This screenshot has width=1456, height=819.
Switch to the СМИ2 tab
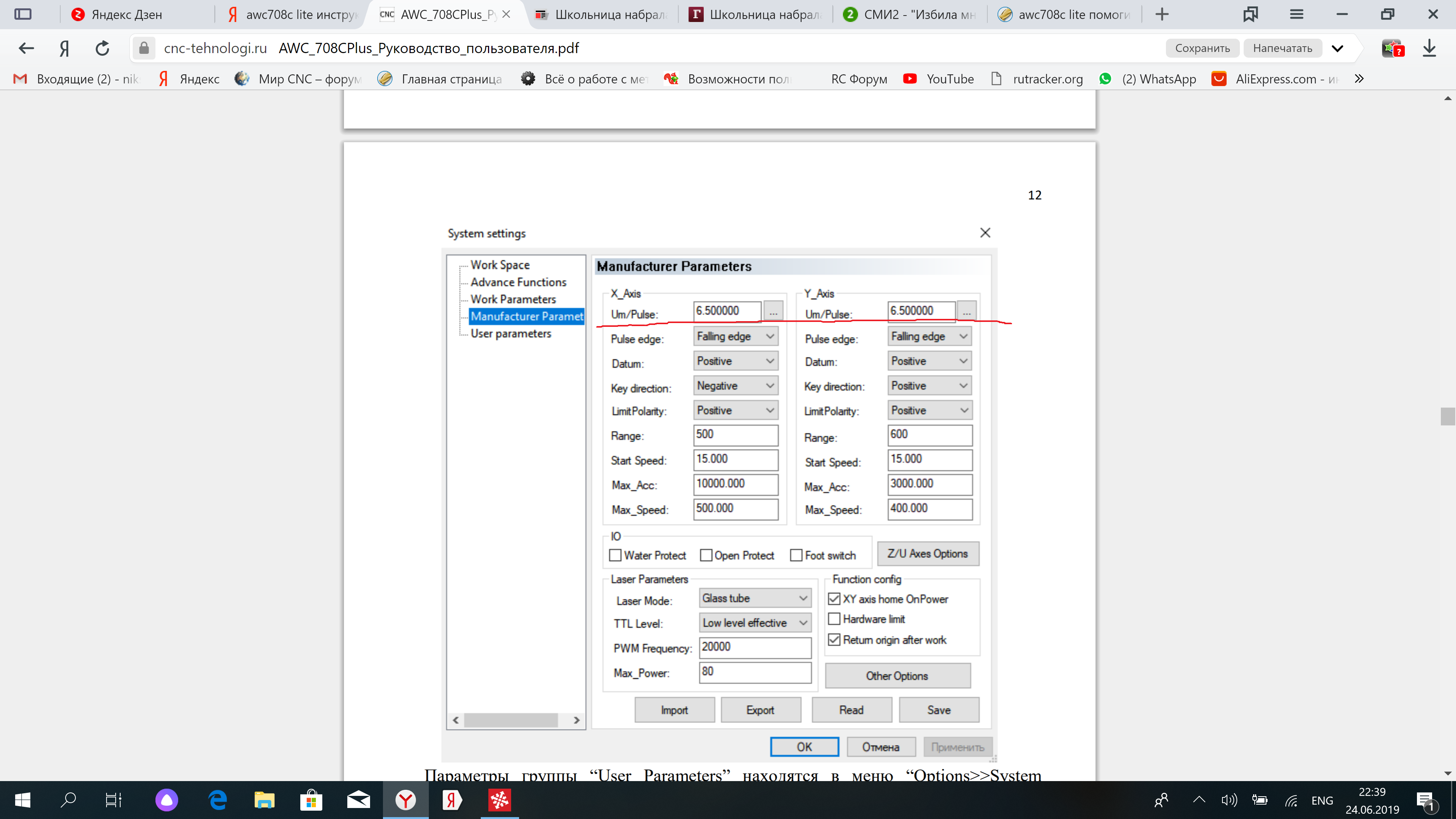910,14
